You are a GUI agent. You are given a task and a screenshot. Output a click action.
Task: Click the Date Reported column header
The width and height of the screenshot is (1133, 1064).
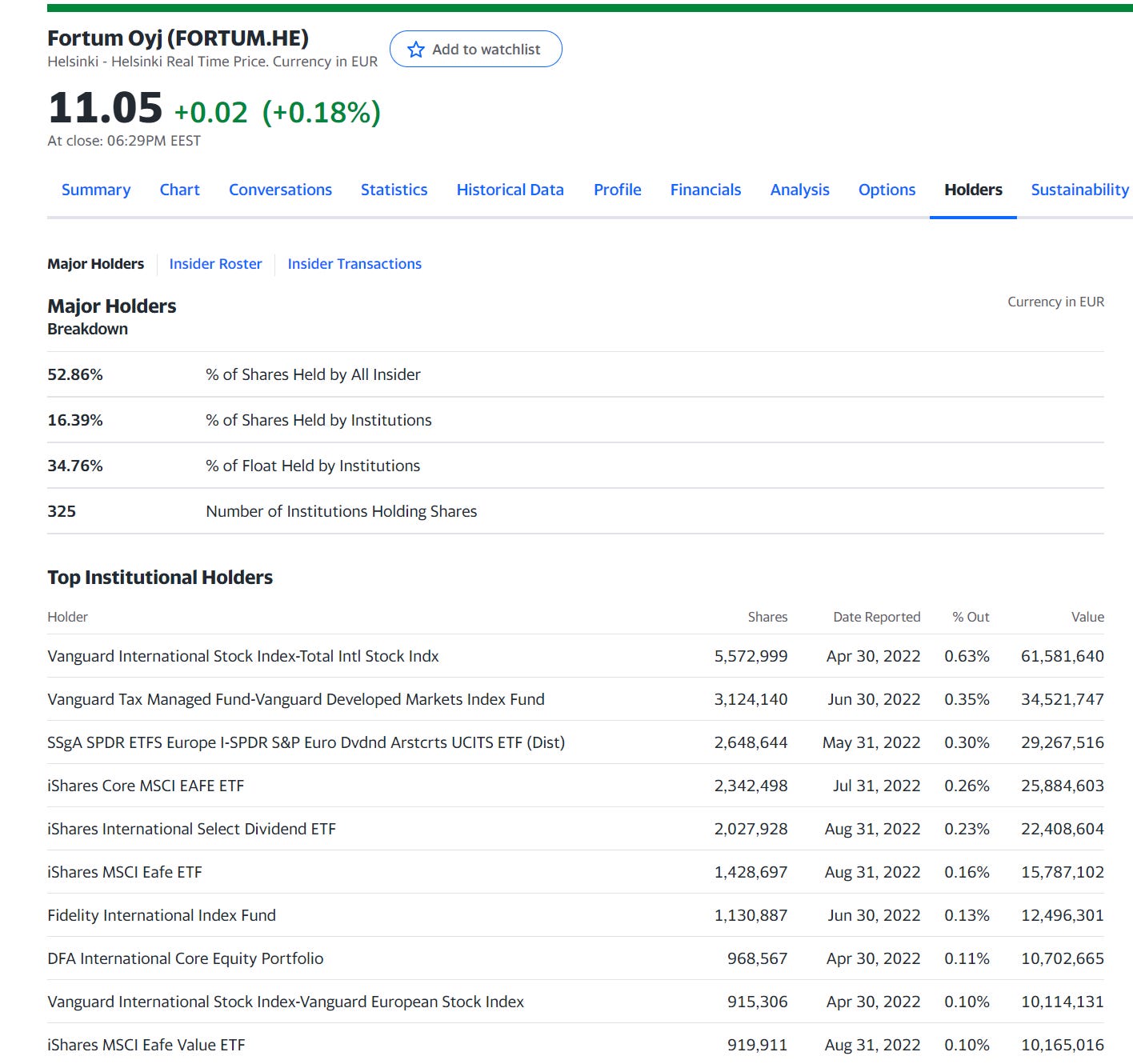[876, 617]
